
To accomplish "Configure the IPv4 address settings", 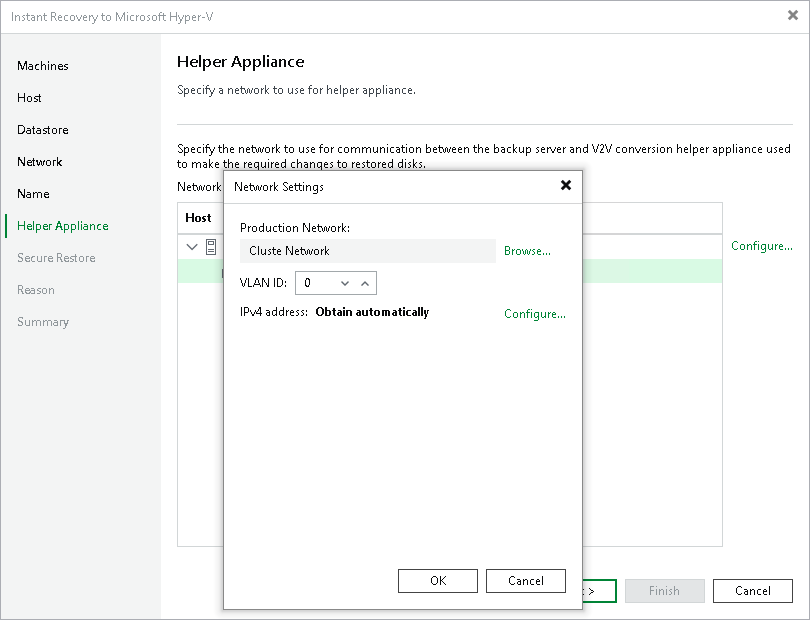I will [535, 314].
